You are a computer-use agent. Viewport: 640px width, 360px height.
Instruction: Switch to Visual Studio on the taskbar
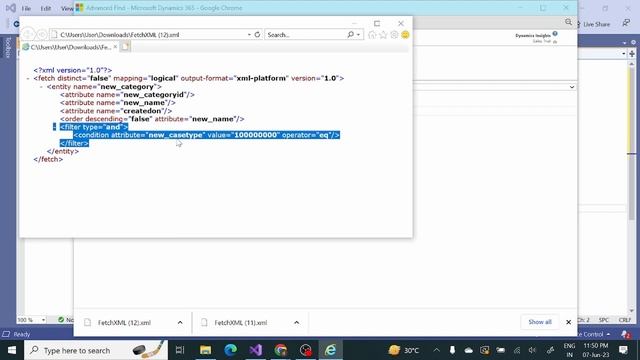[x=256, y=350]
